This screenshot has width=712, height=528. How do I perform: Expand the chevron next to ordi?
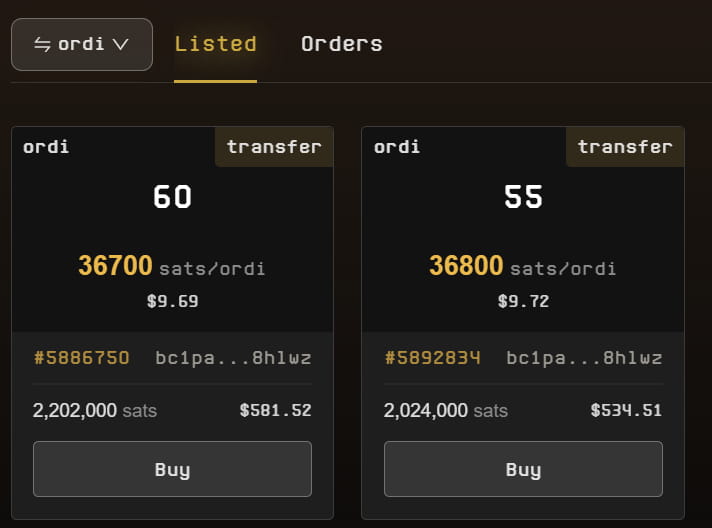pyautogui.click(x=121, y=45)
